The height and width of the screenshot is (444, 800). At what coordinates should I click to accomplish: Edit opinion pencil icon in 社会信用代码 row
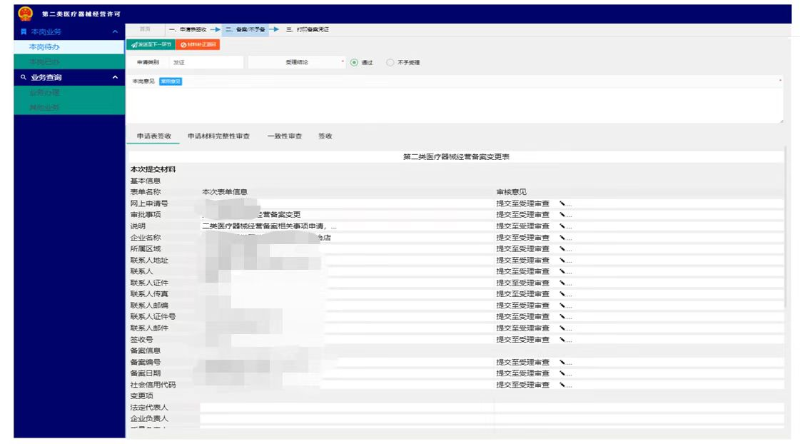click(562, 384)
